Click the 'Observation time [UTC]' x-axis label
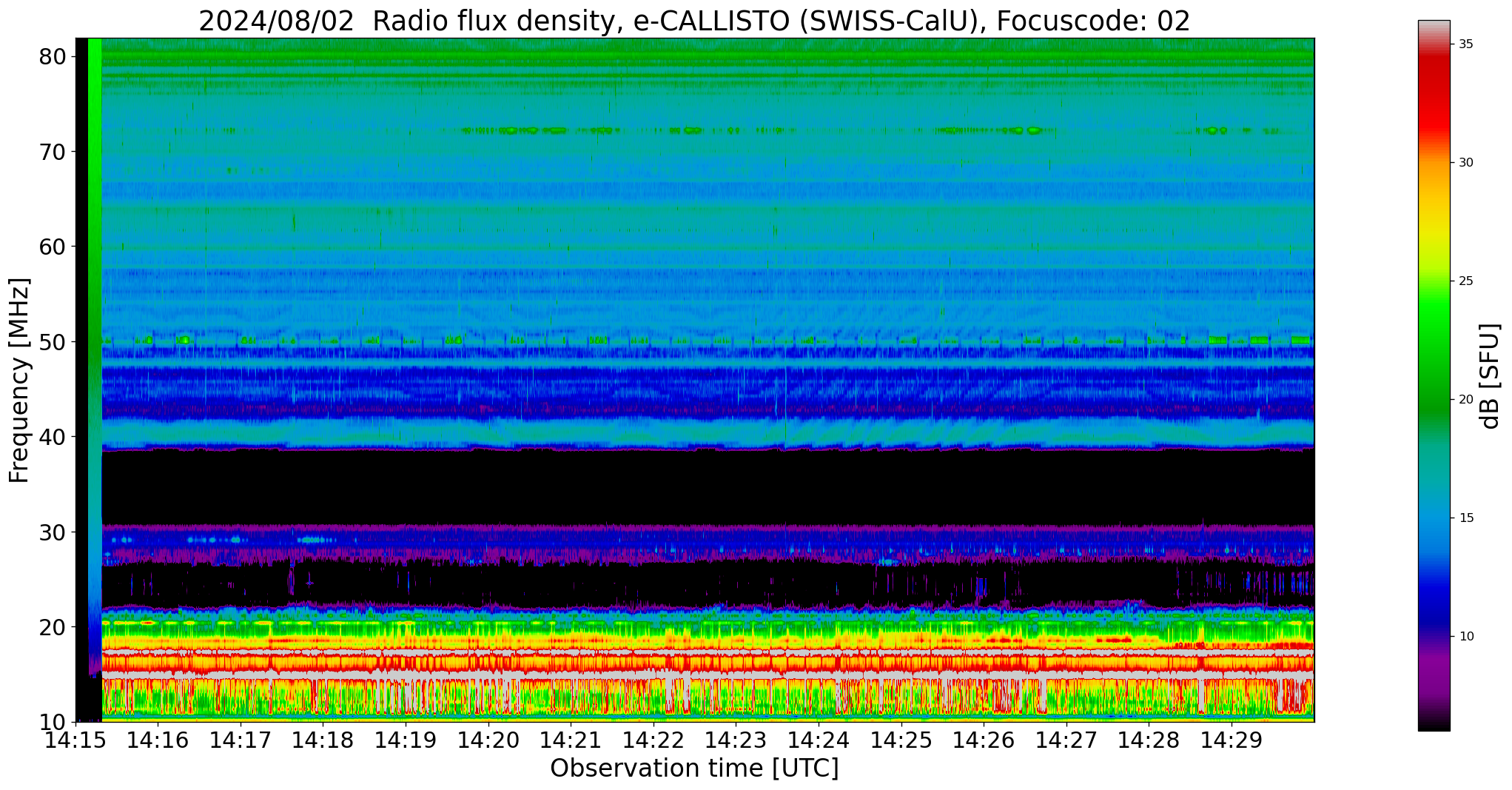 coord(694,768)
